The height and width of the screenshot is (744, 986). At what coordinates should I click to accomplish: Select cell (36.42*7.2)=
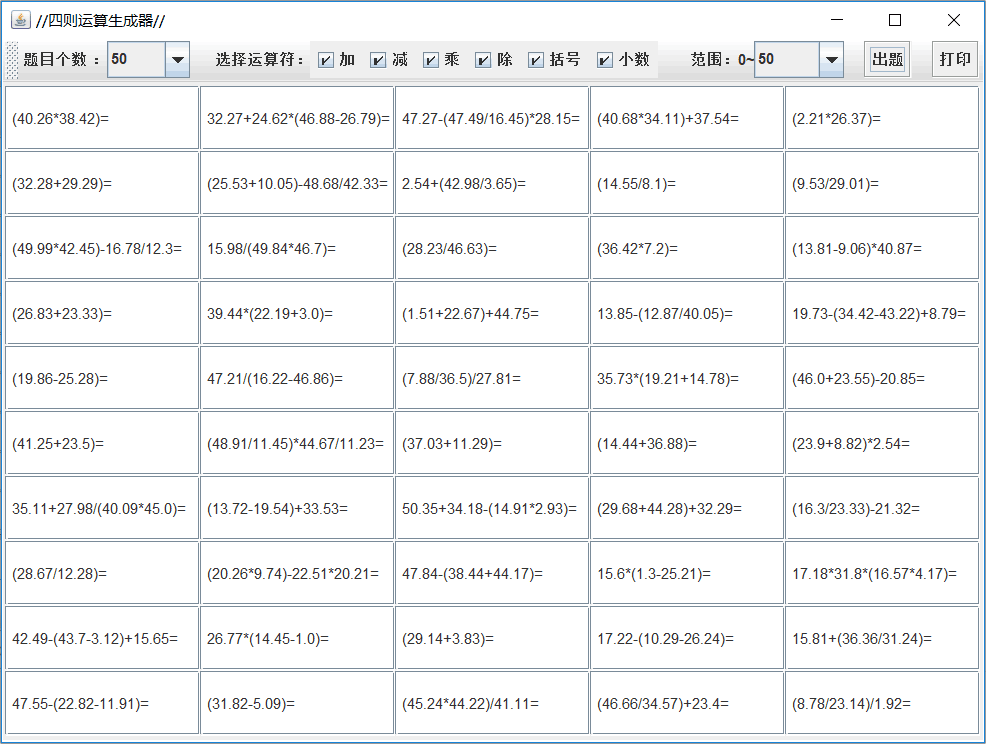coord(687,248)
